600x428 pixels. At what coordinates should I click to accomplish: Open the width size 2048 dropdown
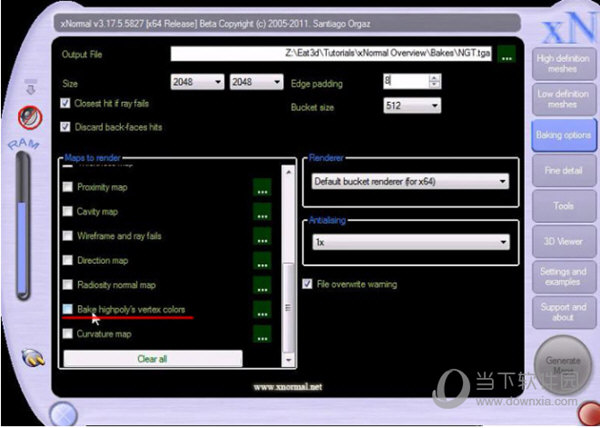pyautogui.click(x=197, y=82)
